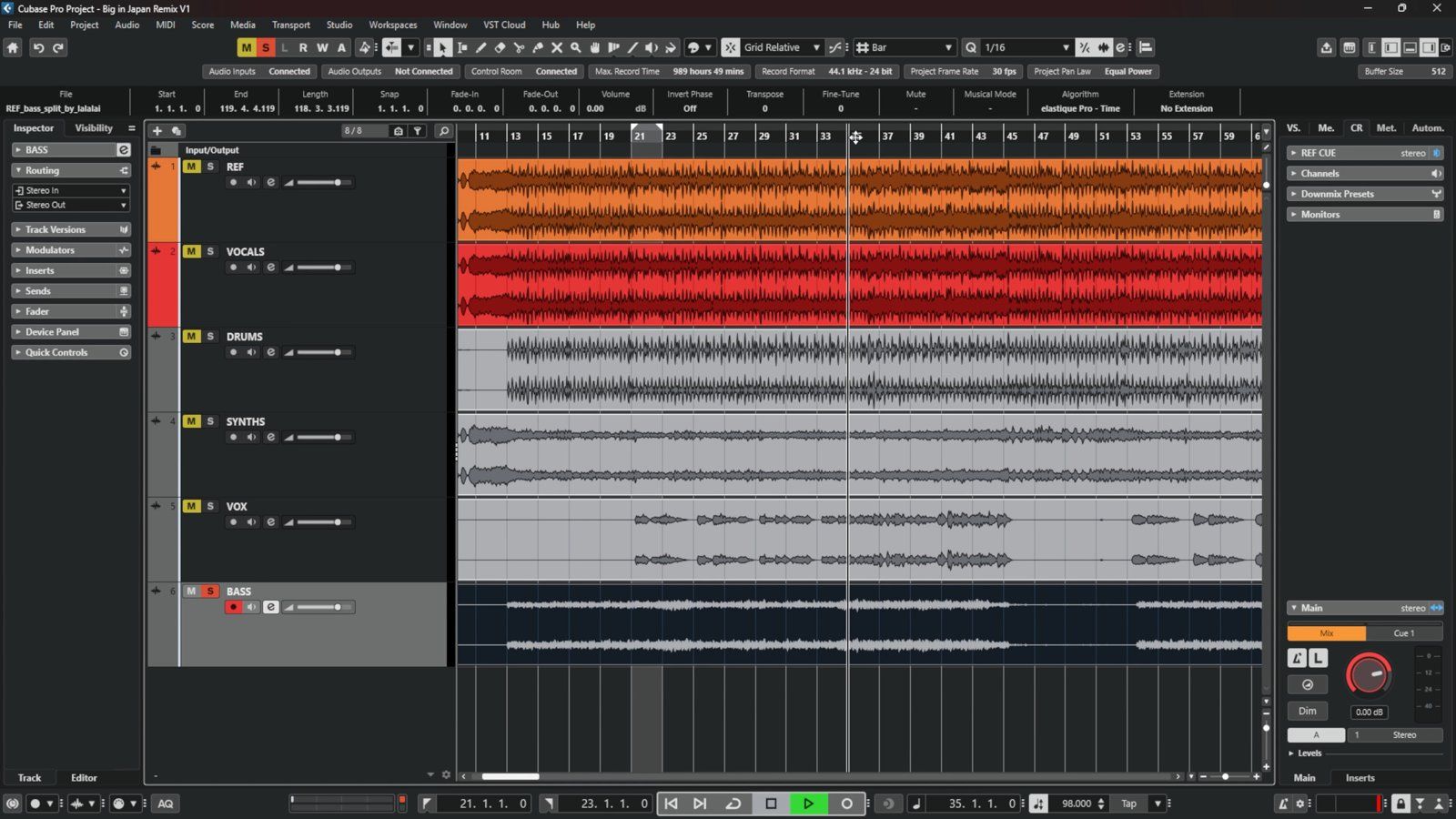Select the Time Warp tool

614,47
